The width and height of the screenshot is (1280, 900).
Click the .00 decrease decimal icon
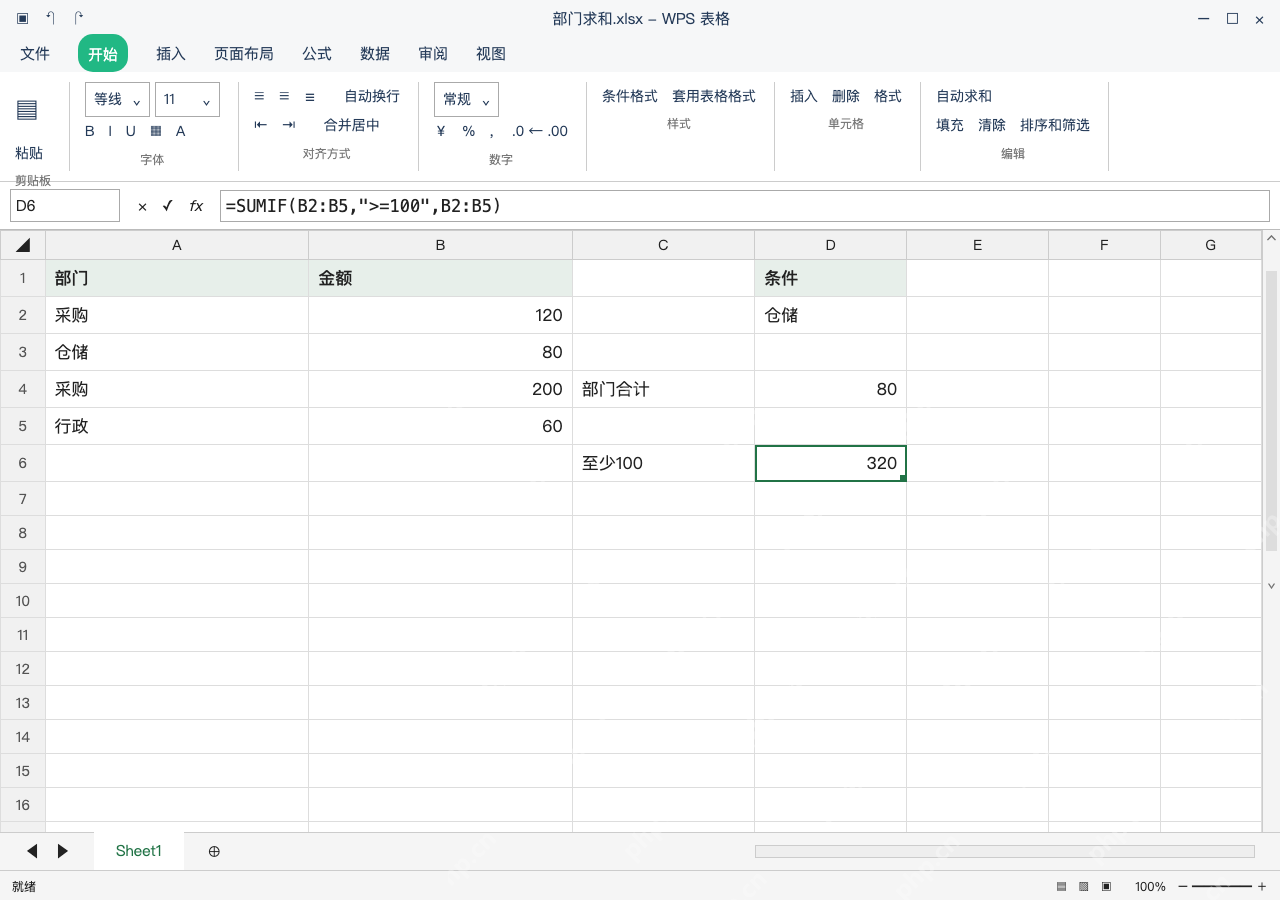click(x=558, y=131)
